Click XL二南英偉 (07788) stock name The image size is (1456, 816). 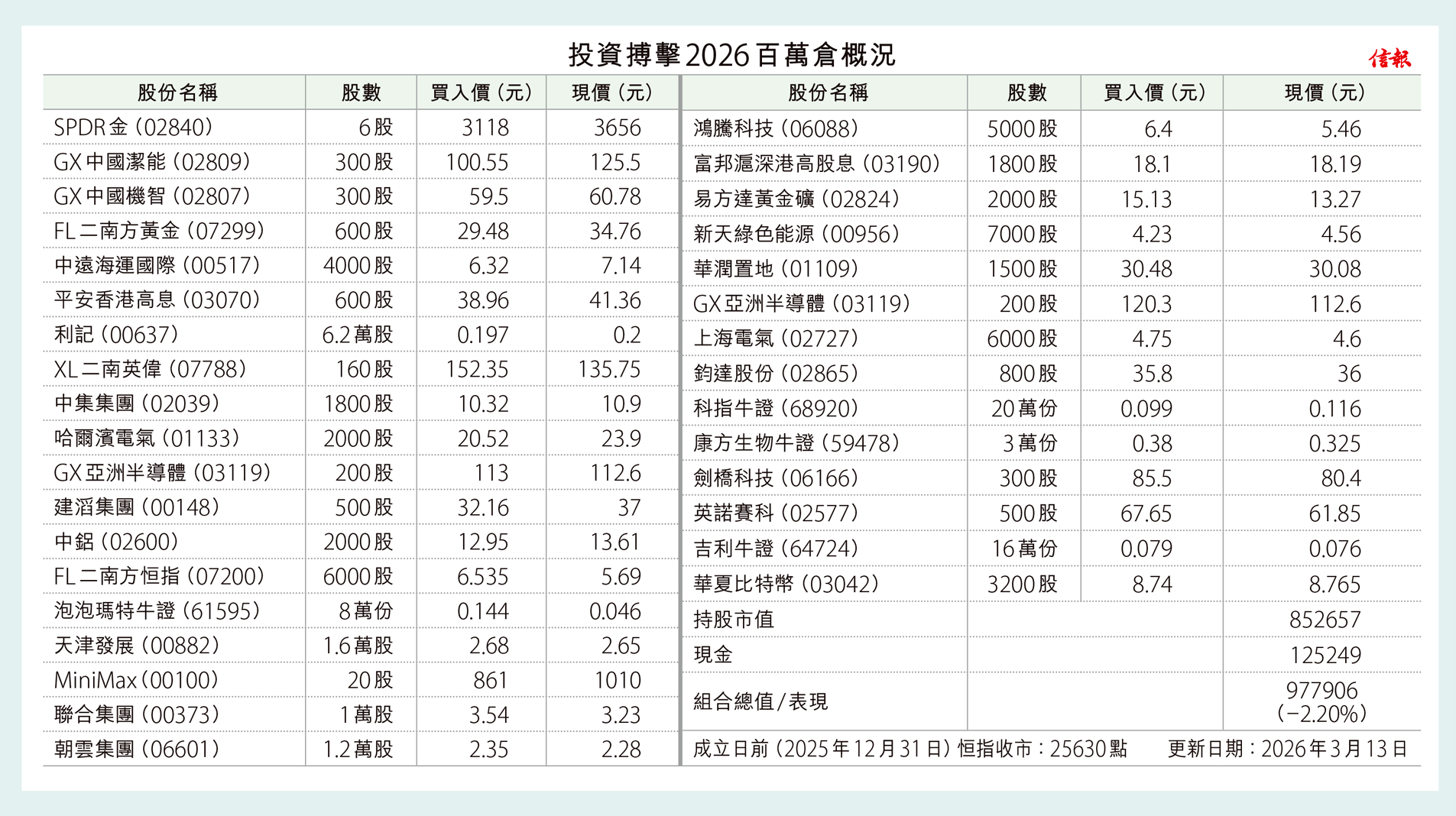click(x=151, y=370)
